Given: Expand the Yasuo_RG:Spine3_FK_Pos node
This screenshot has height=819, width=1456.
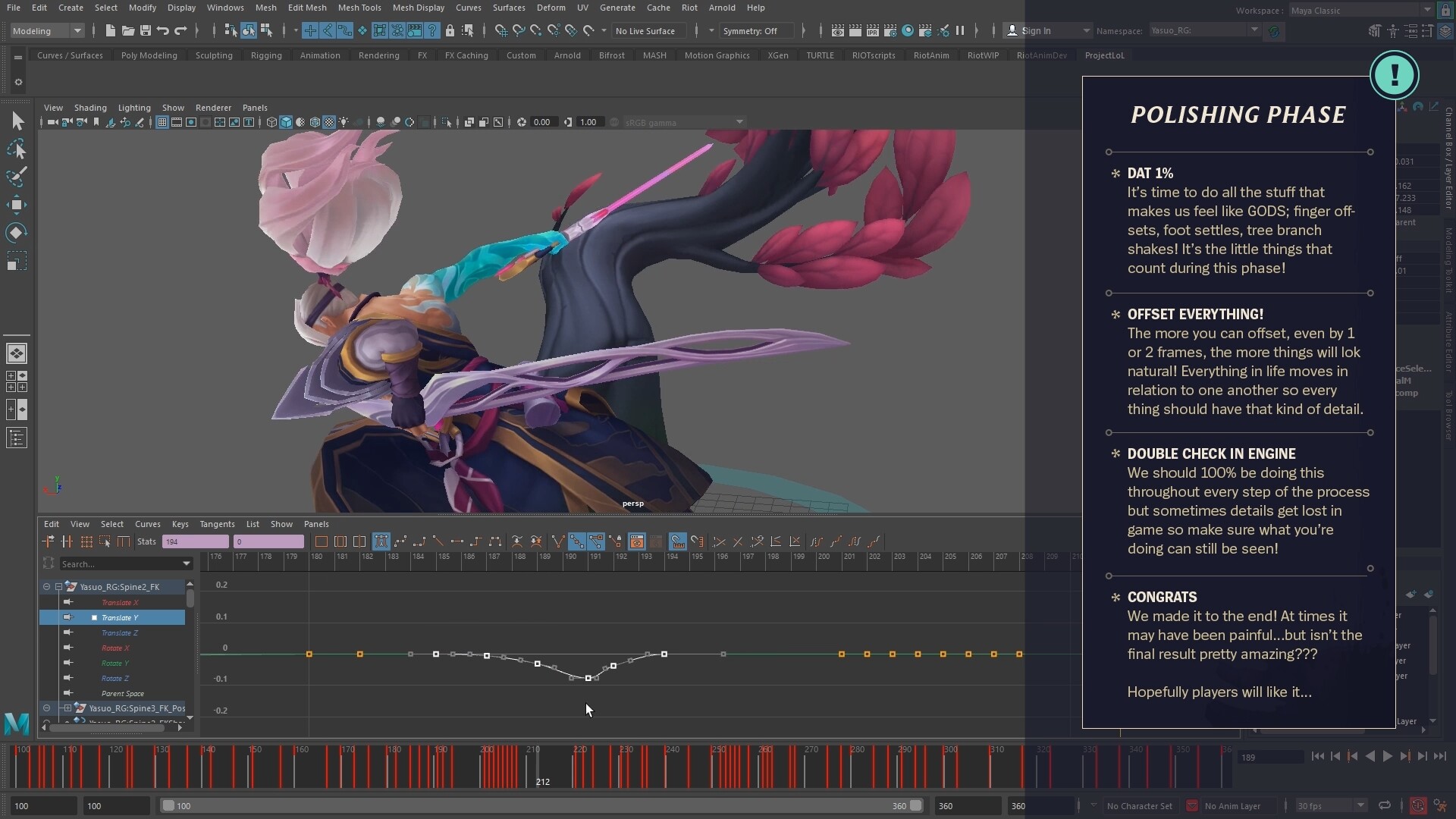Looking at the screenshot, I should (x=67, y=708).
